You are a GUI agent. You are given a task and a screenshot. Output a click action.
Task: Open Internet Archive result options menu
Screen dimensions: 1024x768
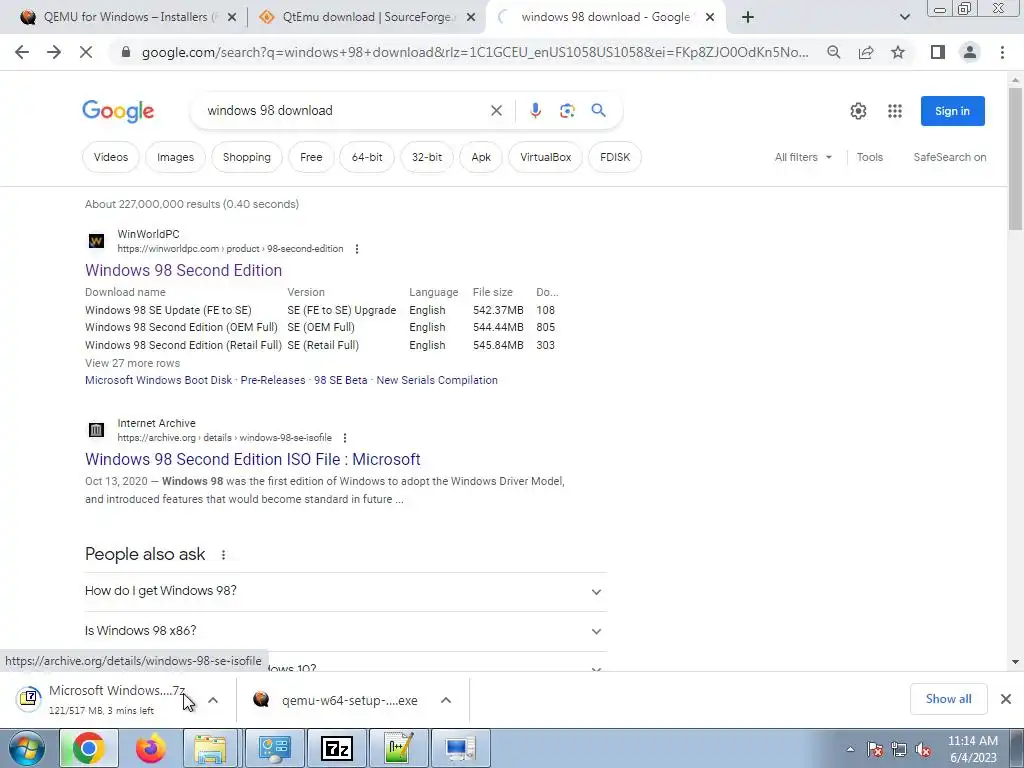coord(345,438)
